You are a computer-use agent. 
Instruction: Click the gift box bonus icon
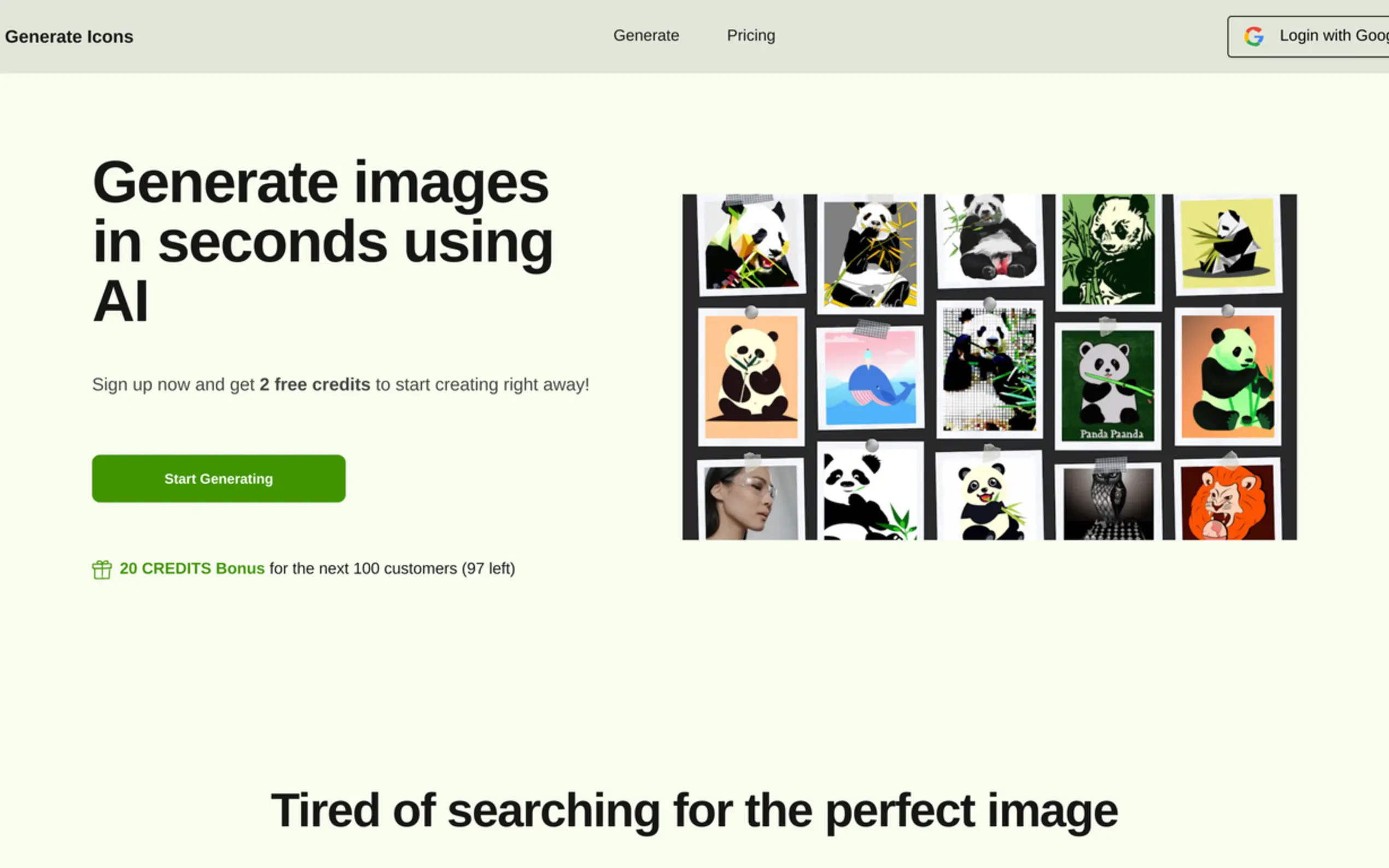click(102, 570)
